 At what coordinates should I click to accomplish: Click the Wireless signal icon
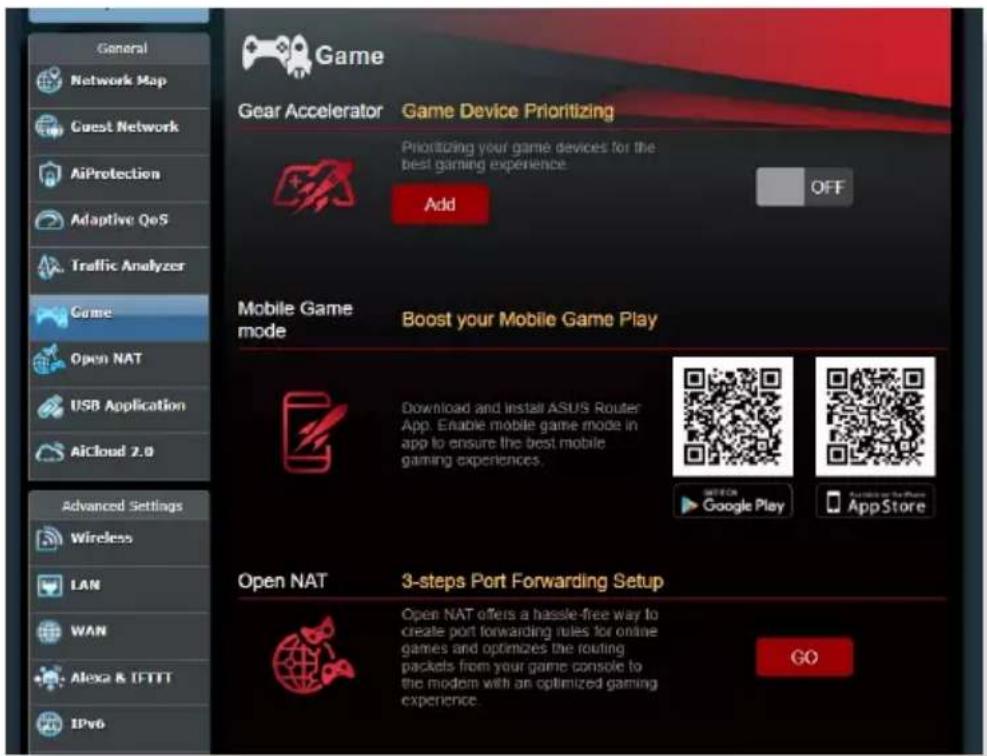click(49, 538)
